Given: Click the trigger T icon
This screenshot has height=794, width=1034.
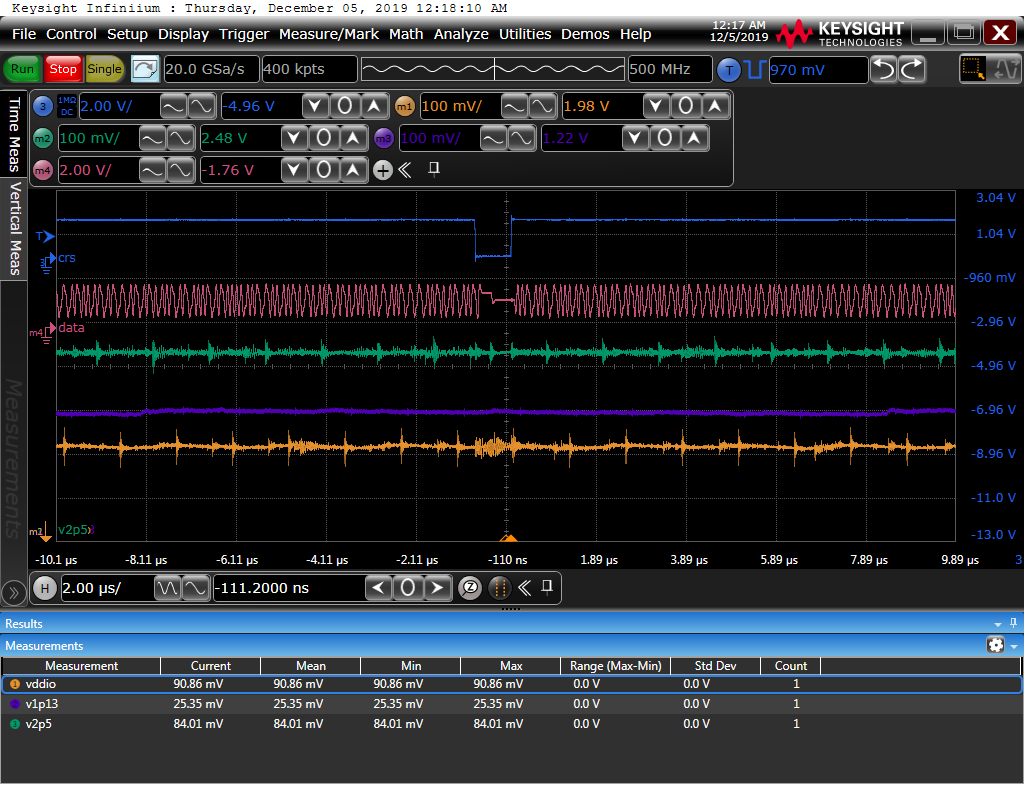Looking at the screenshot, I should 728,69.
